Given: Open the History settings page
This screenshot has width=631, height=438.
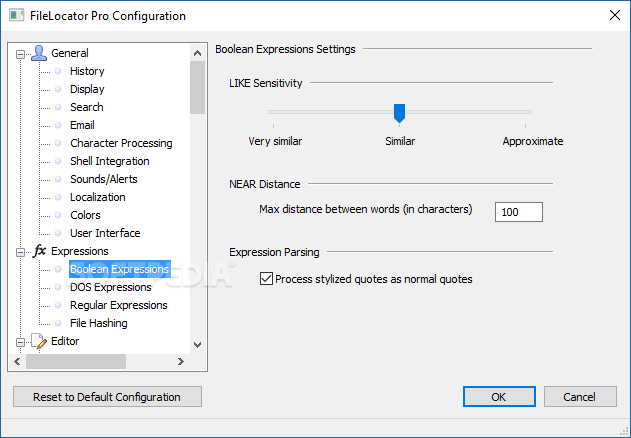Looking at the screenshot, I should click(87, 71).
